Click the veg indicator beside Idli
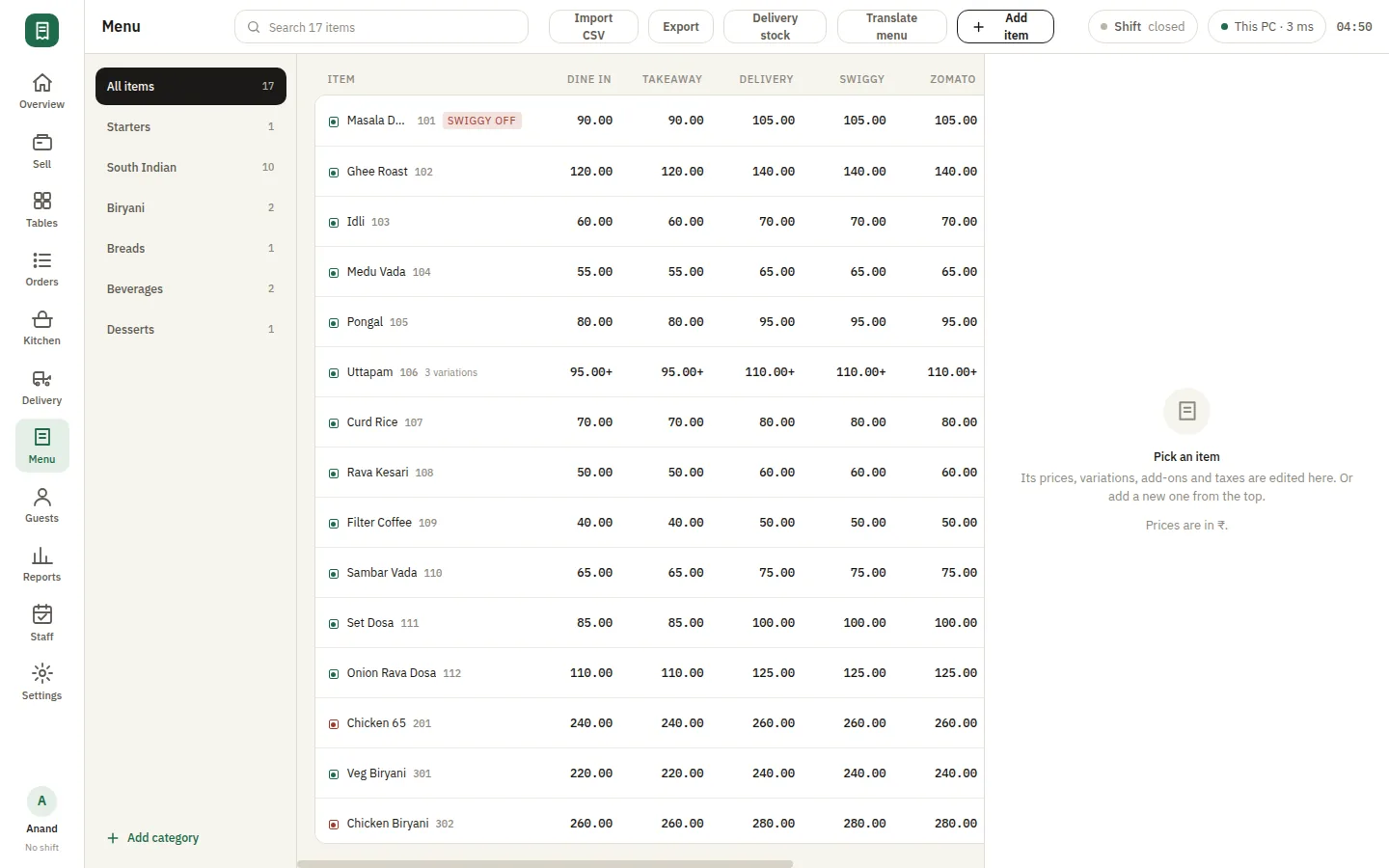This screenshot has height=868, width=1389. pyautogui.click(x=334, y=223)
